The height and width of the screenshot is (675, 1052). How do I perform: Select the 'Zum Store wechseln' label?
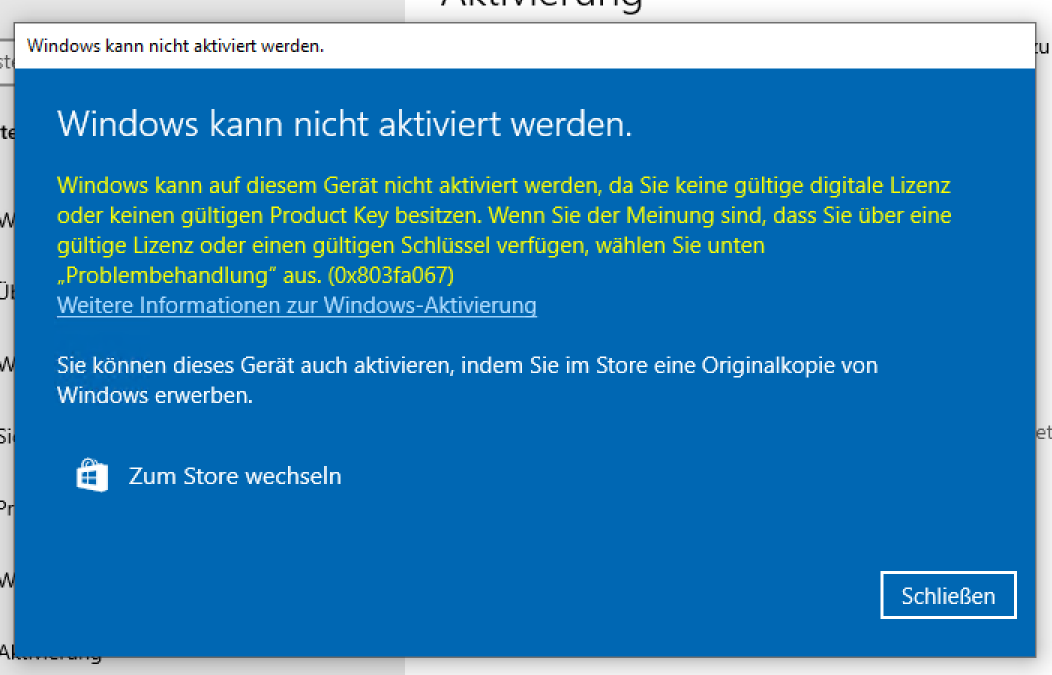pos(235,476)
